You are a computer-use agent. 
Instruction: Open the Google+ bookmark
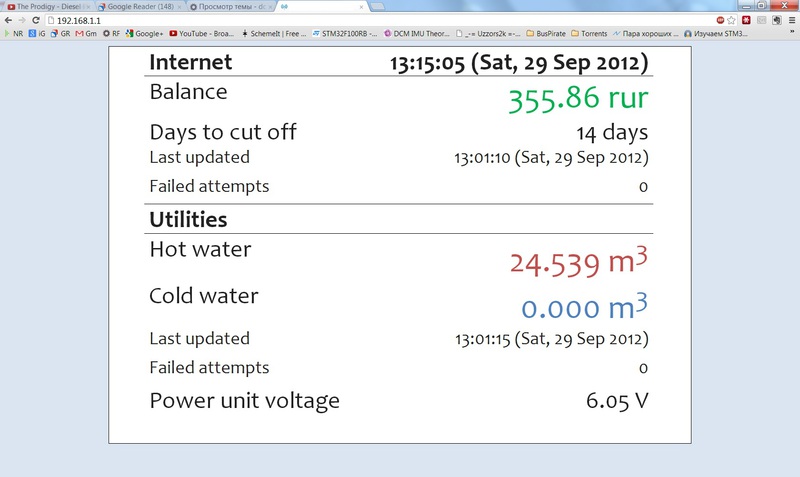(148, 33)
